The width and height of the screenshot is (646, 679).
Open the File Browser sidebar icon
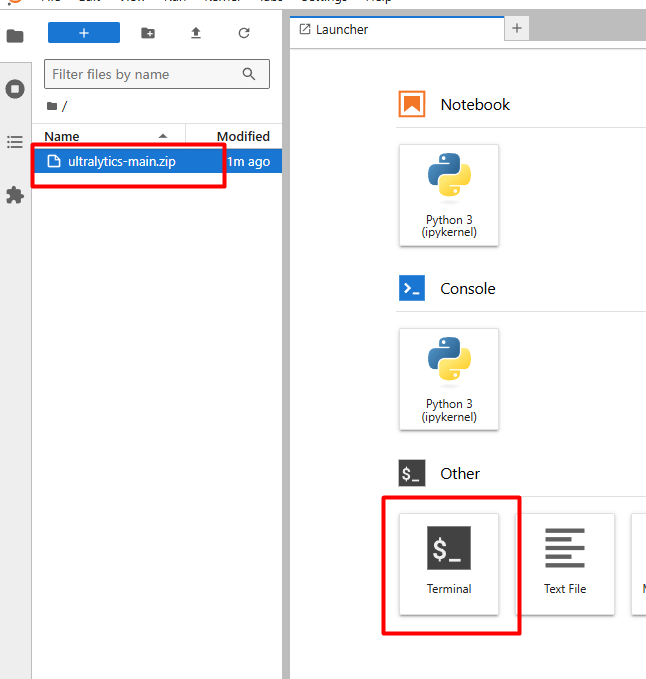coord(15,36)
